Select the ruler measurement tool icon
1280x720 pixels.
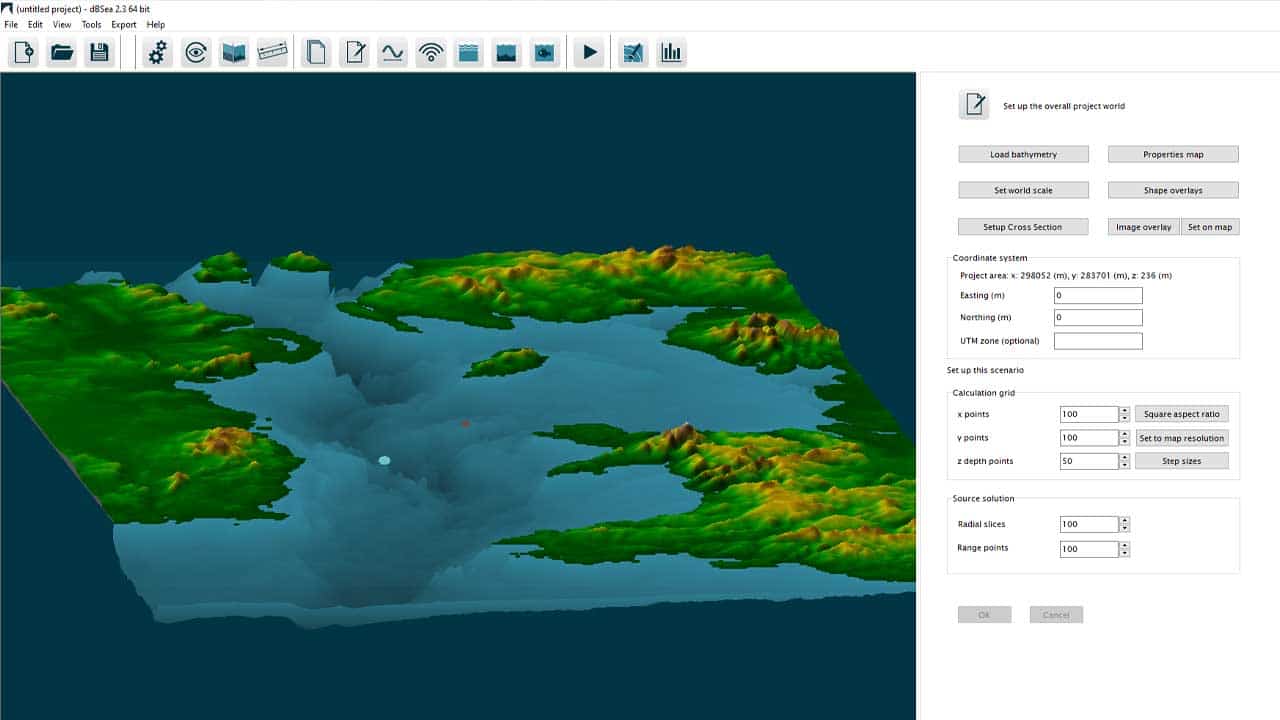tap(272, 53)
